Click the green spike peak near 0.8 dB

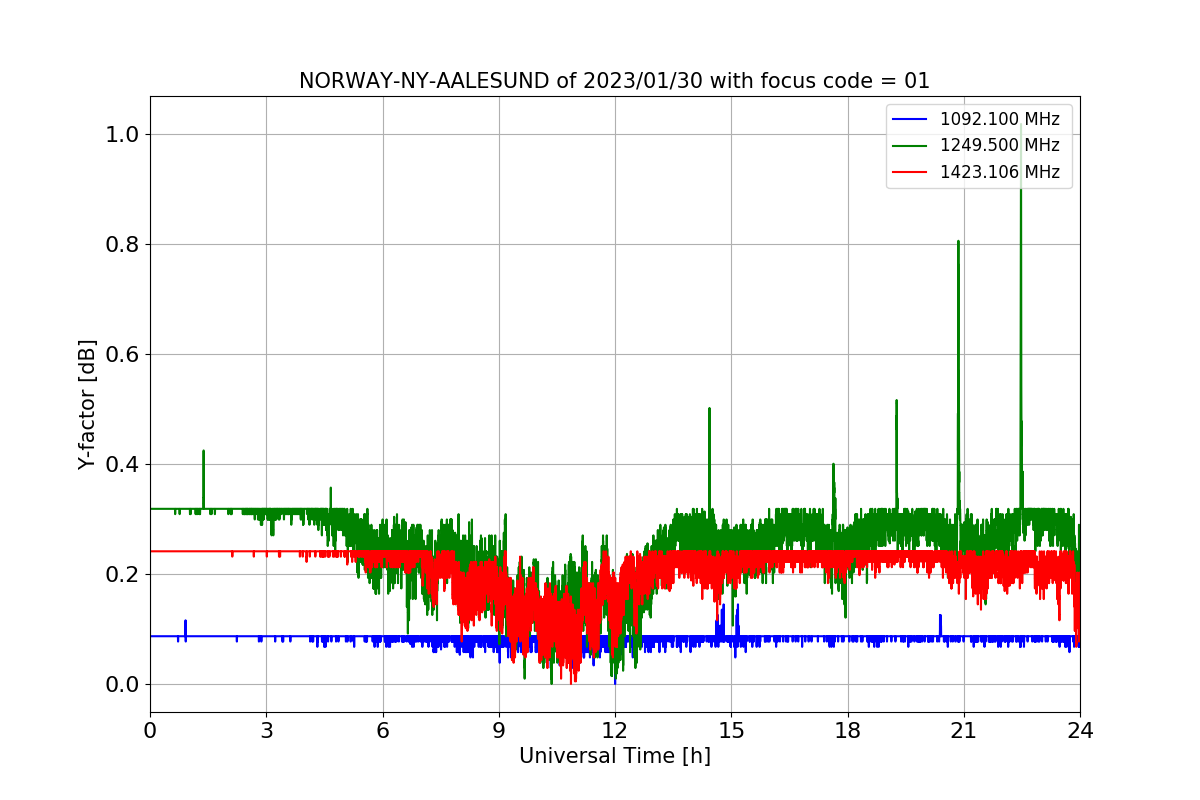(x=958, y=242)
